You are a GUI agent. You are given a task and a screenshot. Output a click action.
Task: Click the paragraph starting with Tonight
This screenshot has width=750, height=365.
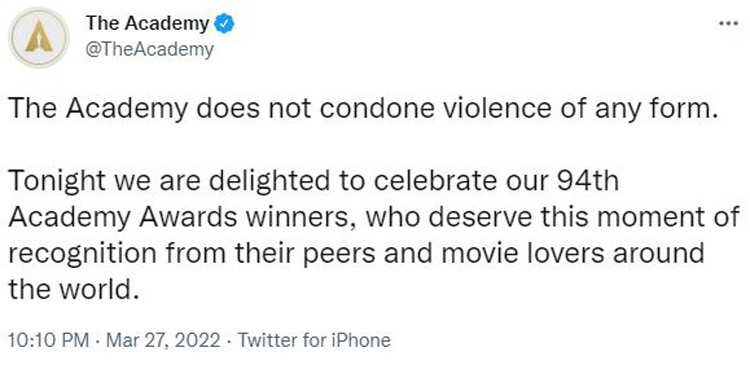pos(374,235)
